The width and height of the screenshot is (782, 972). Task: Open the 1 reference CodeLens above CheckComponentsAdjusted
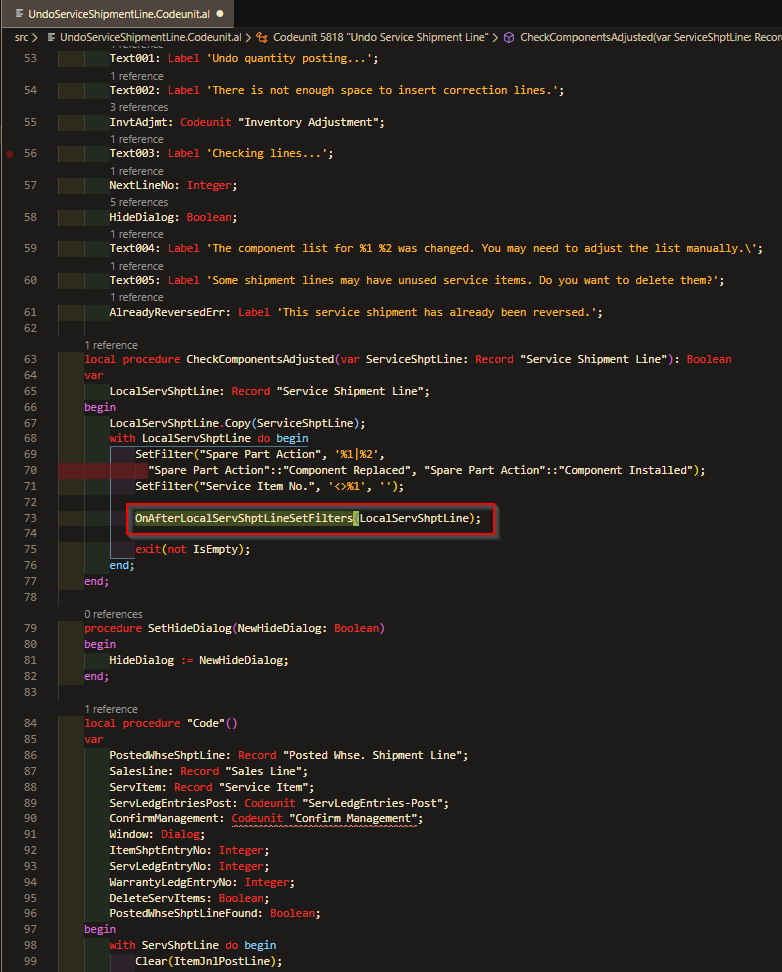(112, 344)
